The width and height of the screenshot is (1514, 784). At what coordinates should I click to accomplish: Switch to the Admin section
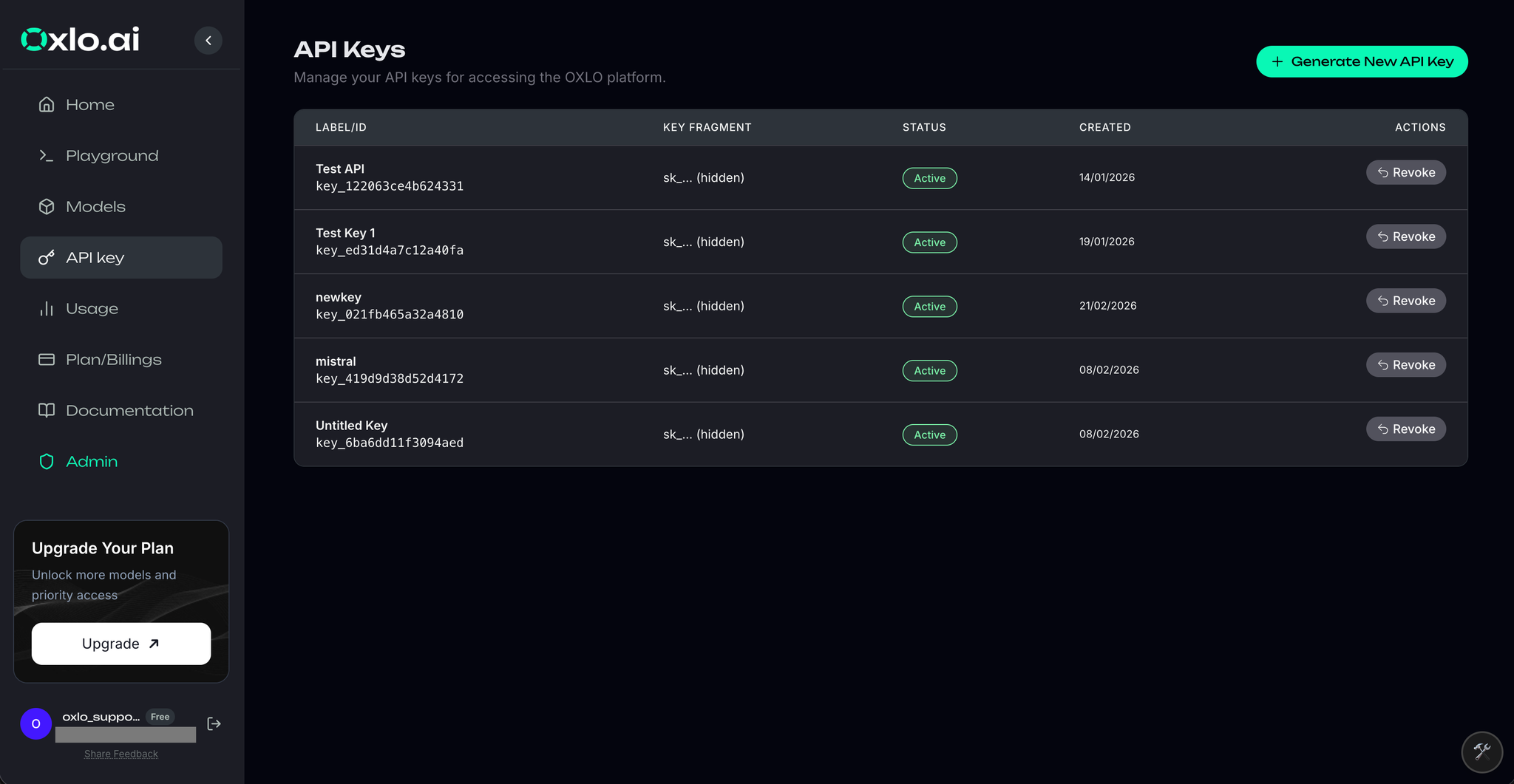click(x=92, y=461)
